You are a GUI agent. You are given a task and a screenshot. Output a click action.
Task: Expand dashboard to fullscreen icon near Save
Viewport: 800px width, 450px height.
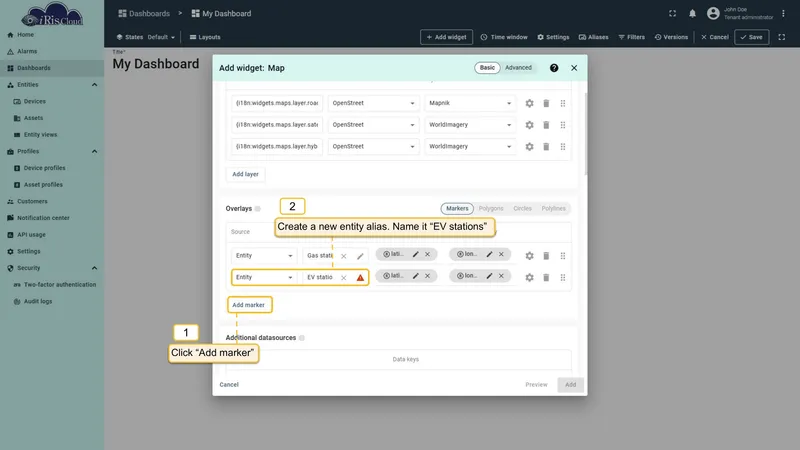pyautogui.click(x=782, y=37)
